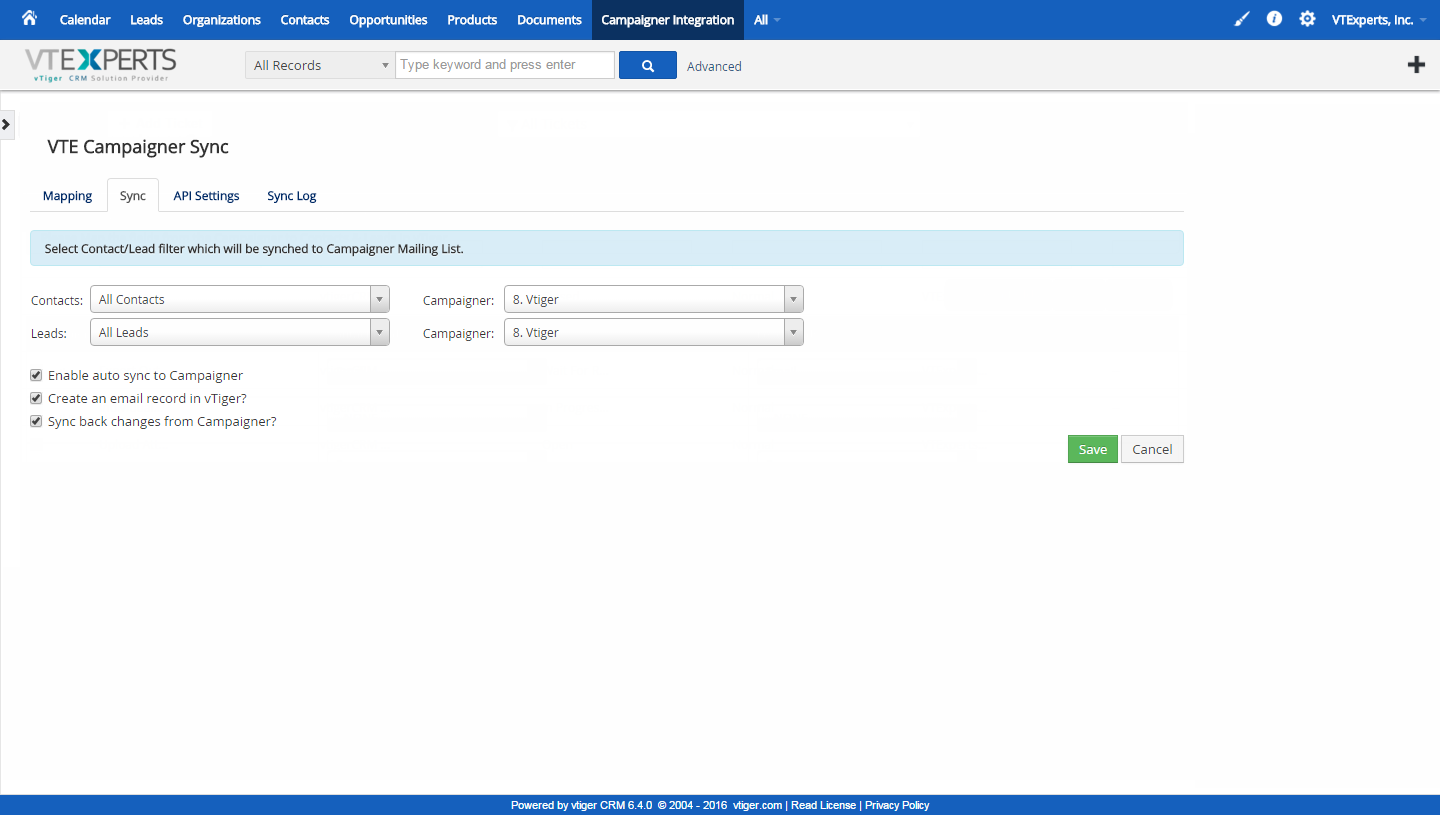Click Campaigner label in Leads row
Viewport: 1440px width, 815px height.
click(458, 333)
